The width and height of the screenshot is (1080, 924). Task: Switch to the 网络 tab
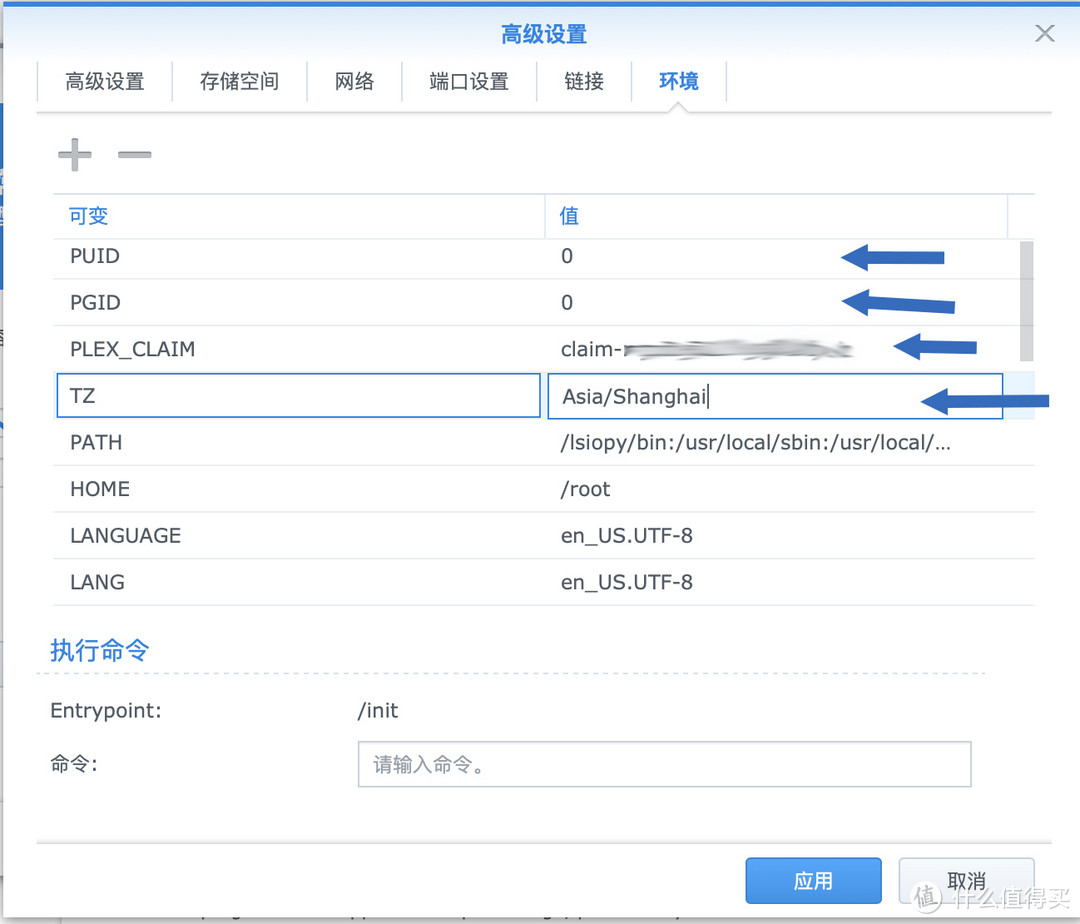pyautogui.click(x=354, y=82)
